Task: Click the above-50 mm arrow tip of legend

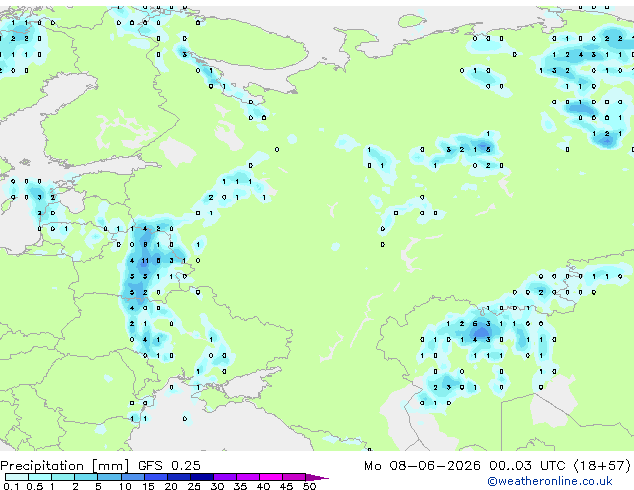Action: [317, 477]
